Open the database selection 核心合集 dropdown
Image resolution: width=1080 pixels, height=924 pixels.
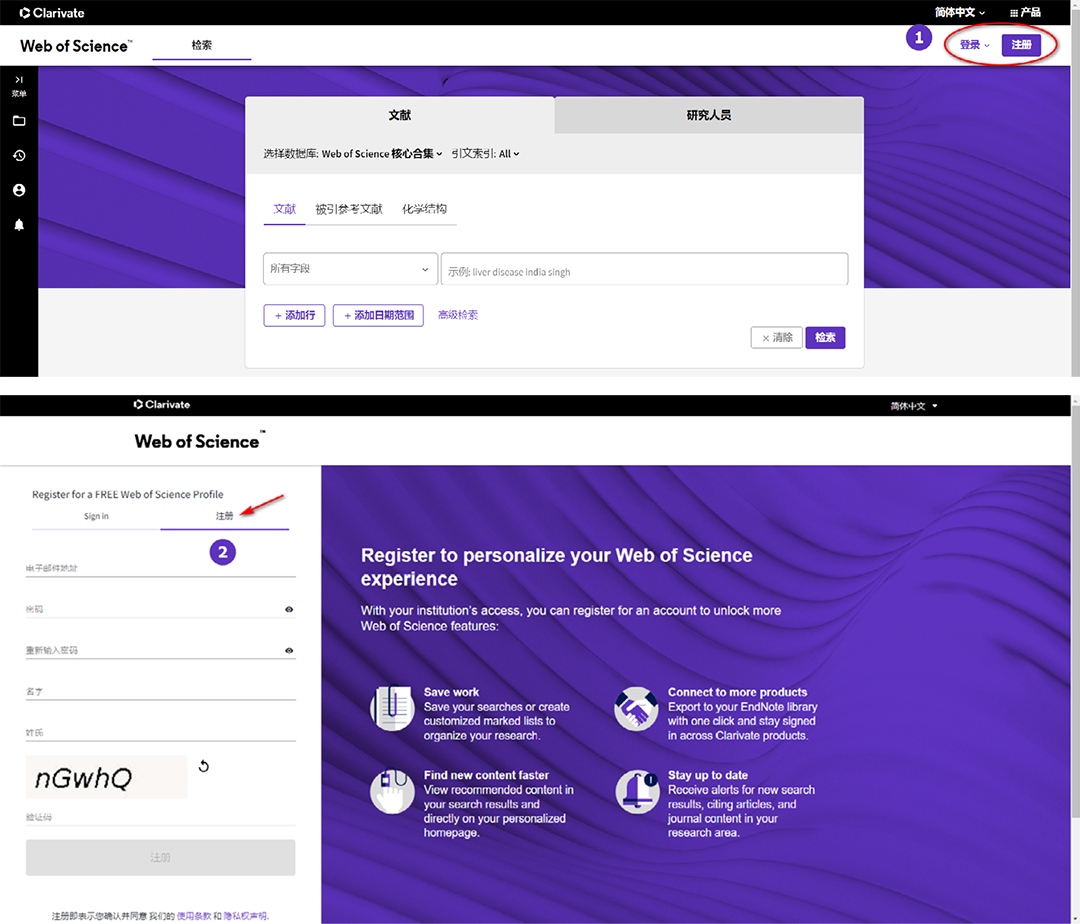pos(382,154)
